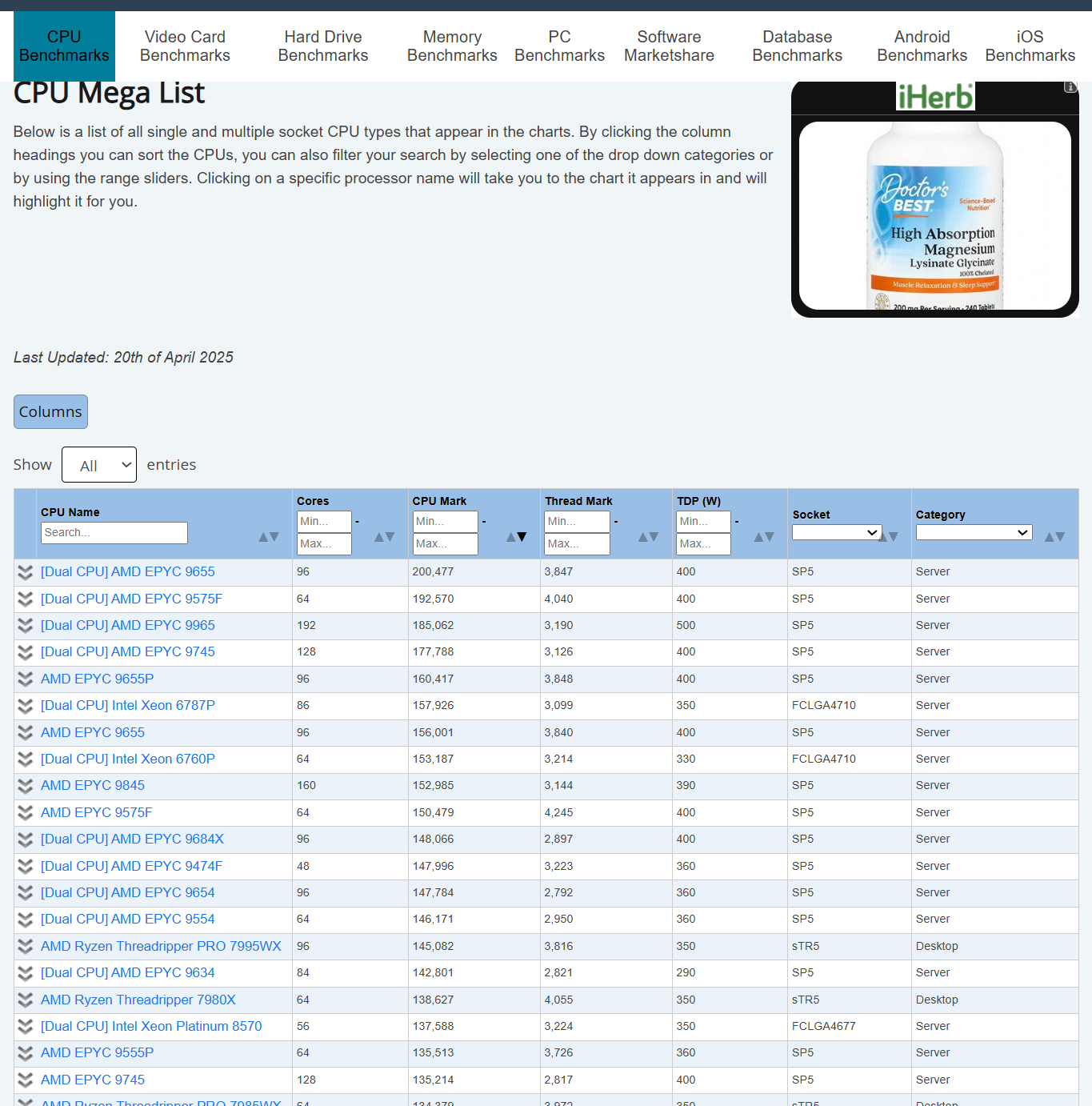
Task: Sort Category column descending with arrow icon
Action: (x=1059, y=537)
